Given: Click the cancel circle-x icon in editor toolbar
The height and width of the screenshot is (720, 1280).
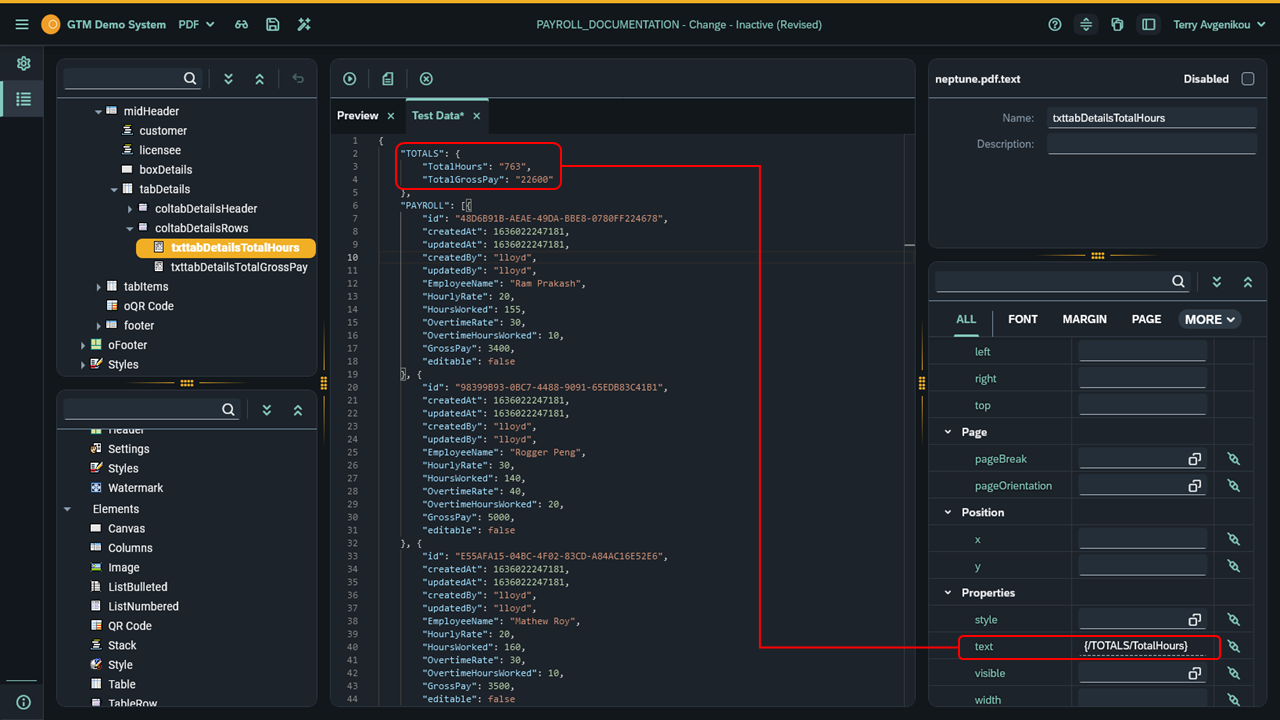Looking at the screenshot, I should point(426,79).
